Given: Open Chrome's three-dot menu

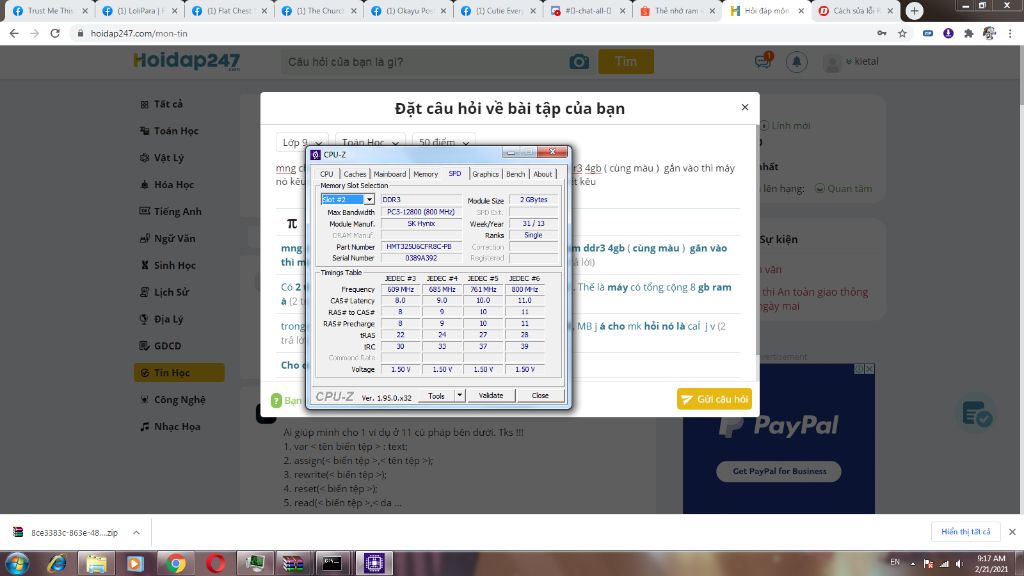Looking at the screenshot, I should click(x=1010, y=33).
